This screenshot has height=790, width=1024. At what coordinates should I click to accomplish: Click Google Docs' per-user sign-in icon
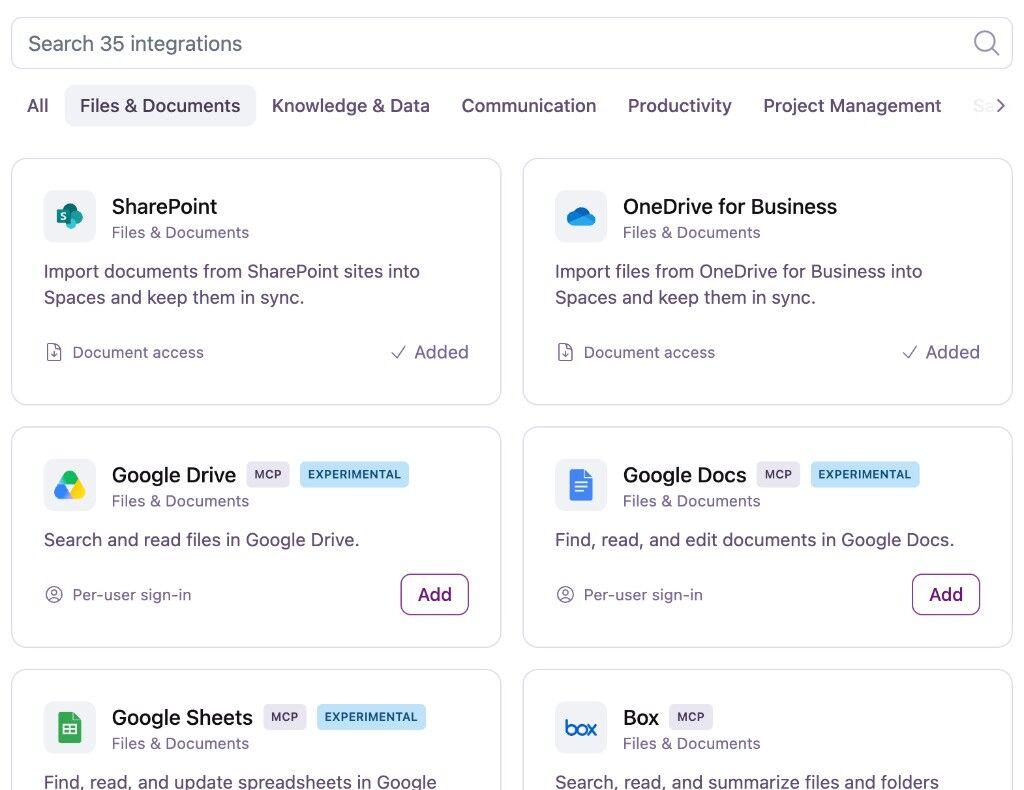click(566, 595)
